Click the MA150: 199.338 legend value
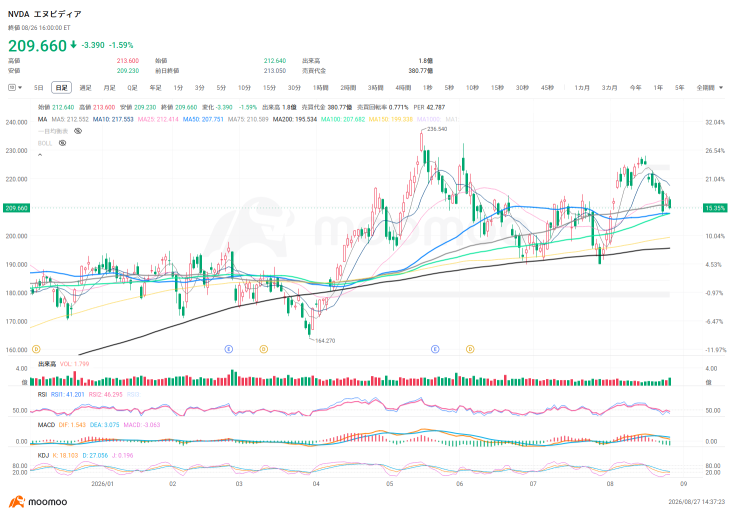The height and width of the screenshot is (515, 733). coord(391,119)
